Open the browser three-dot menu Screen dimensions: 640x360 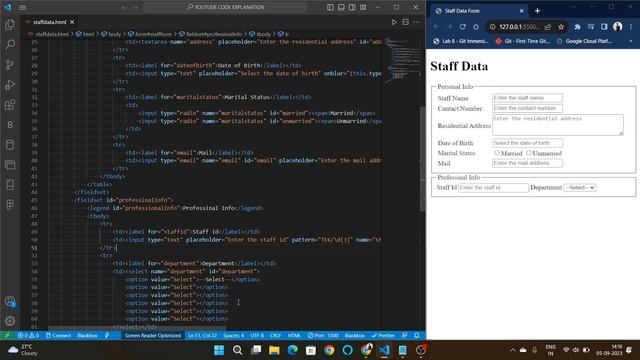point(631,27)
